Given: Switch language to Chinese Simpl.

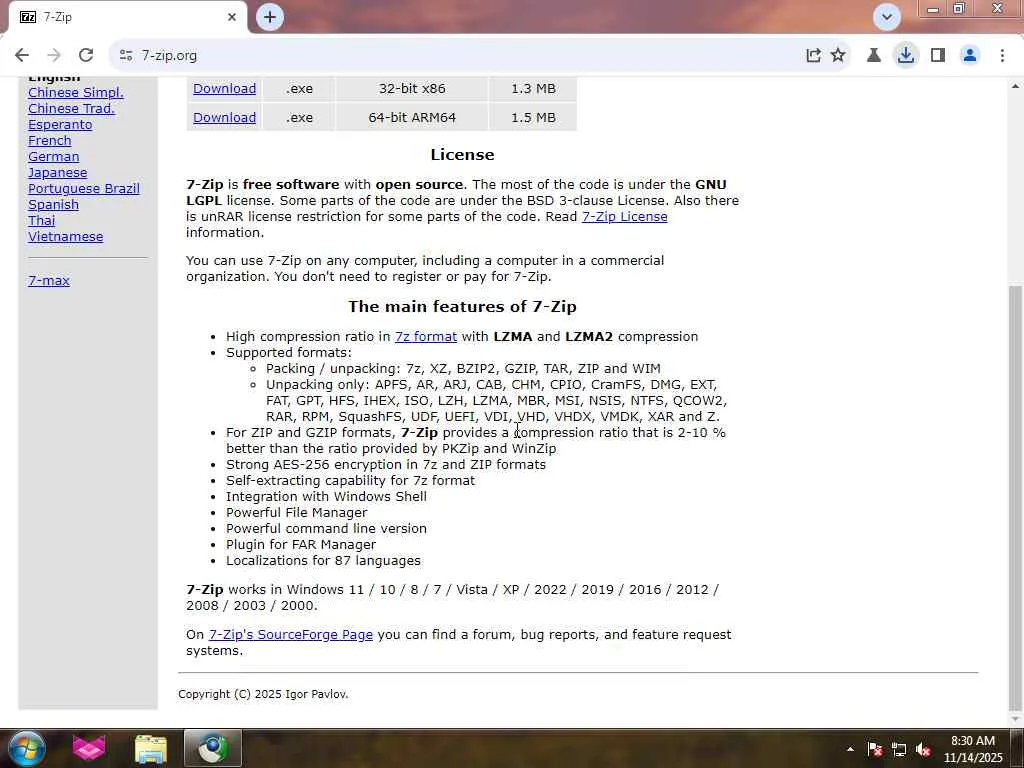Looking at the screenshot, I should pyautogui.click(x=76, y=93).
